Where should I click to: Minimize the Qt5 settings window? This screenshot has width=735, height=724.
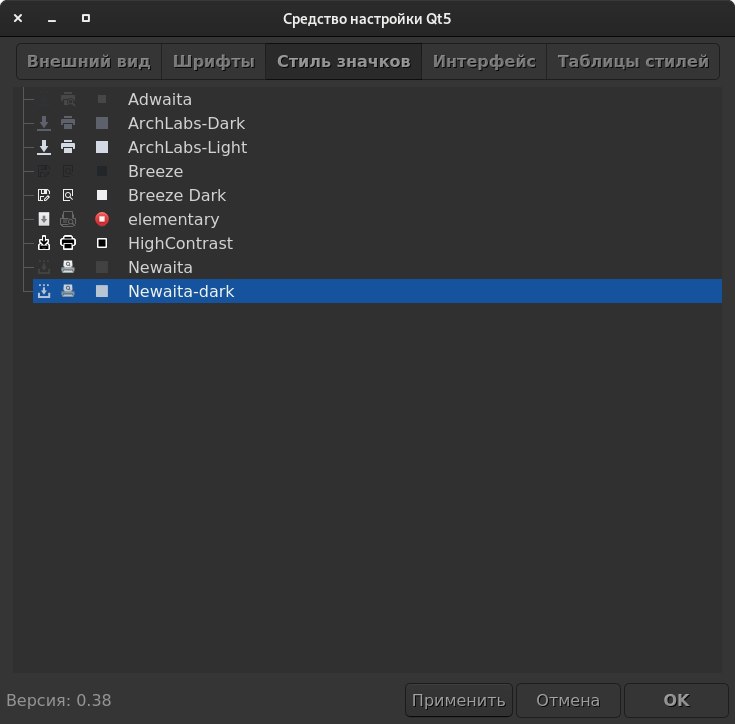pyautogui.click(x=52, y=19)
